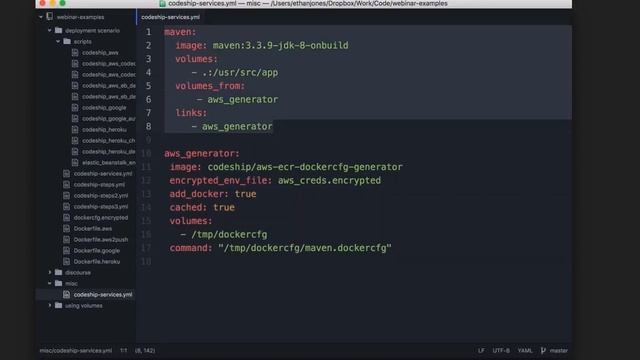
Task: Change the LF line ending setting
Action: click(x=481, y=351)
